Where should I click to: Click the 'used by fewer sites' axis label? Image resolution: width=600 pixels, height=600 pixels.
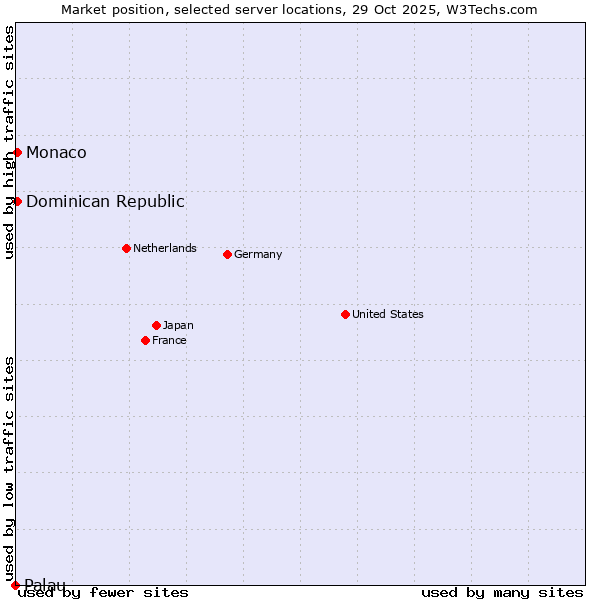tap(104, 592)
